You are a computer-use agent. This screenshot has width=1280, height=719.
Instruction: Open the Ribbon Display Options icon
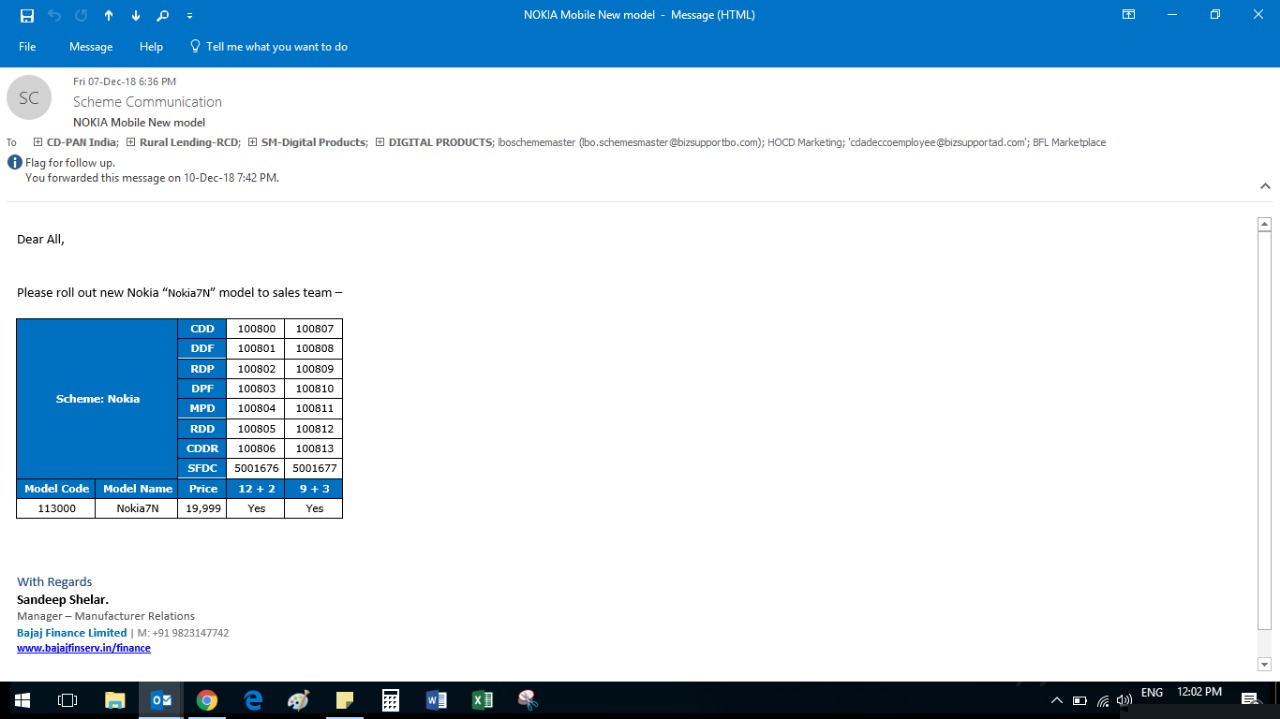point(1128,15)
